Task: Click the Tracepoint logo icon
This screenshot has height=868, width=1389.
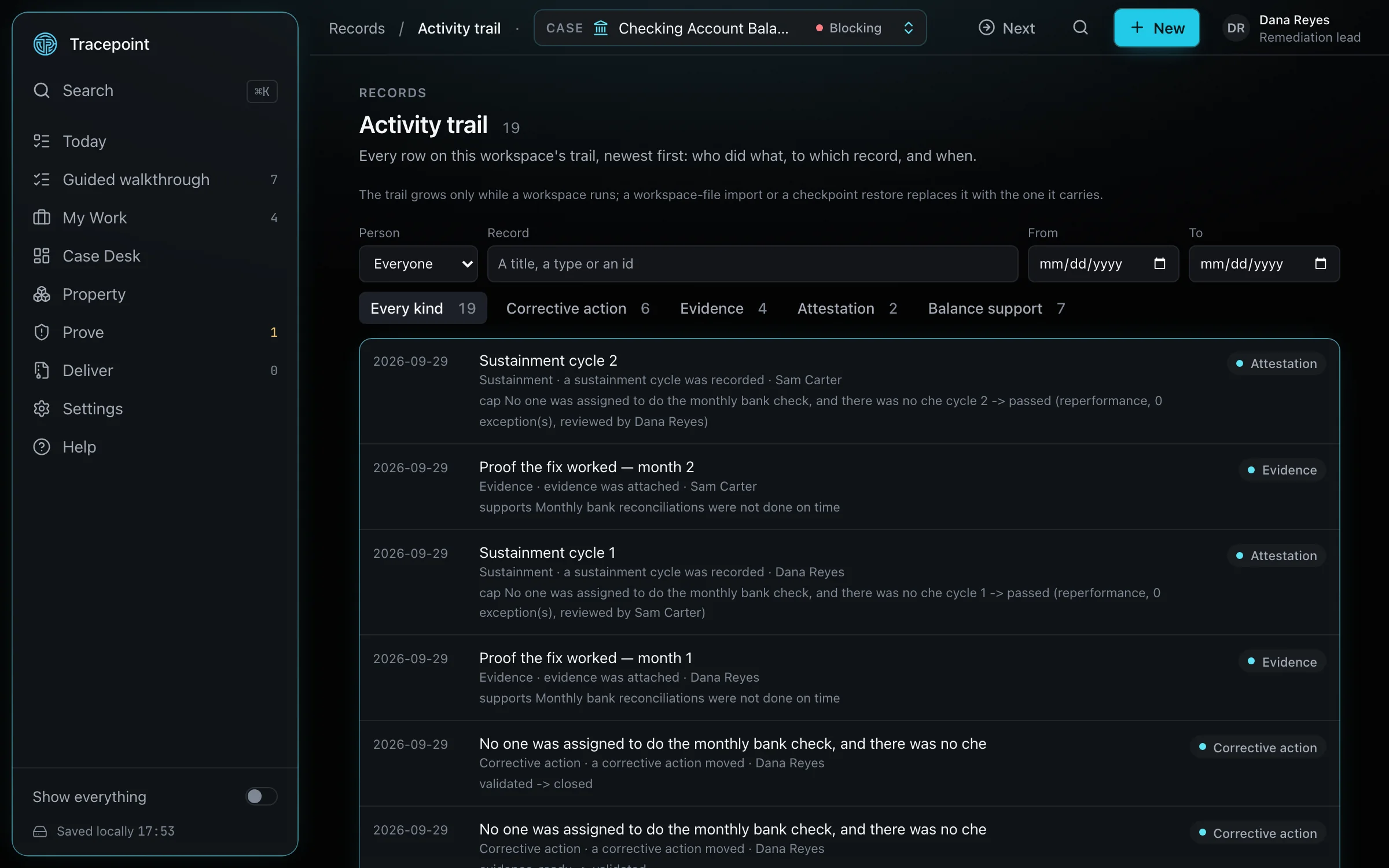Action: pos(45,44)
